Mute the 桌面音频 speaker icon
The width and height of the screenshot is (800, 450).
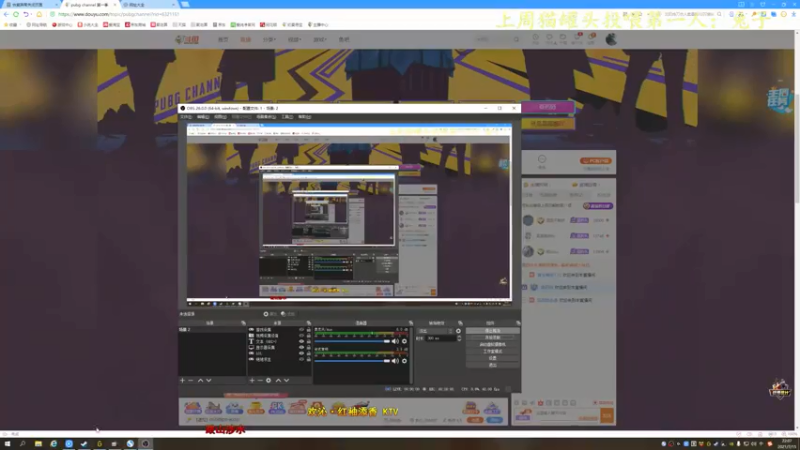(x=395, y=361)
